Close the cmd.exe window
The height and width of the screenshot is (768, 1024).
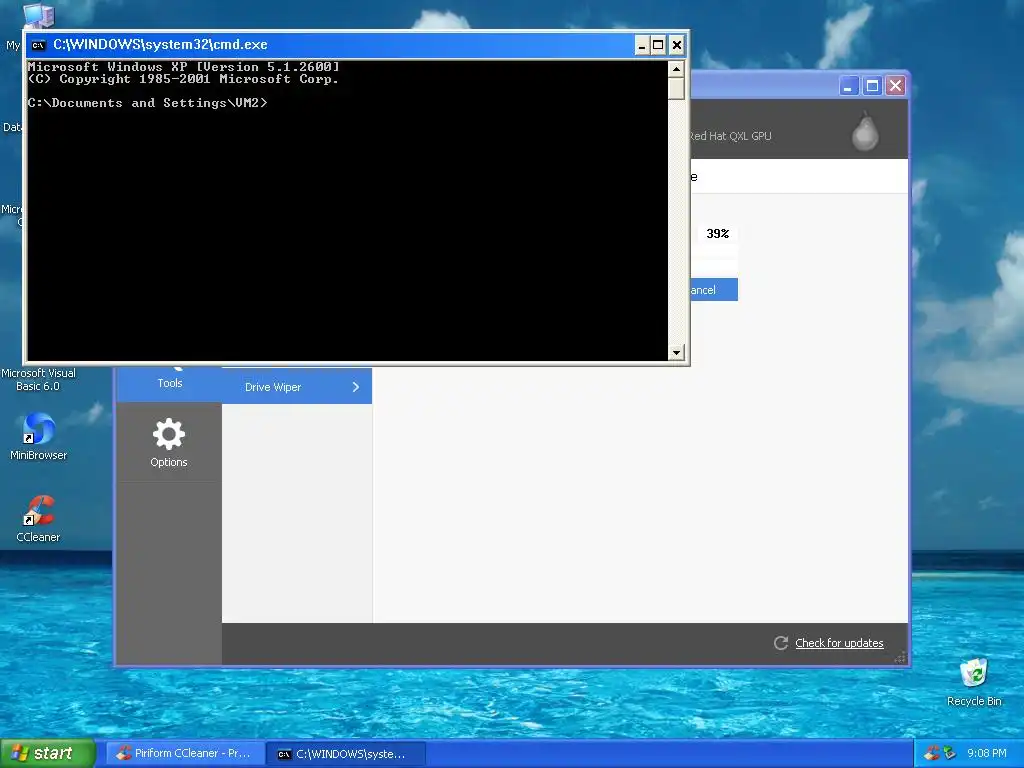tap(677, 45)
